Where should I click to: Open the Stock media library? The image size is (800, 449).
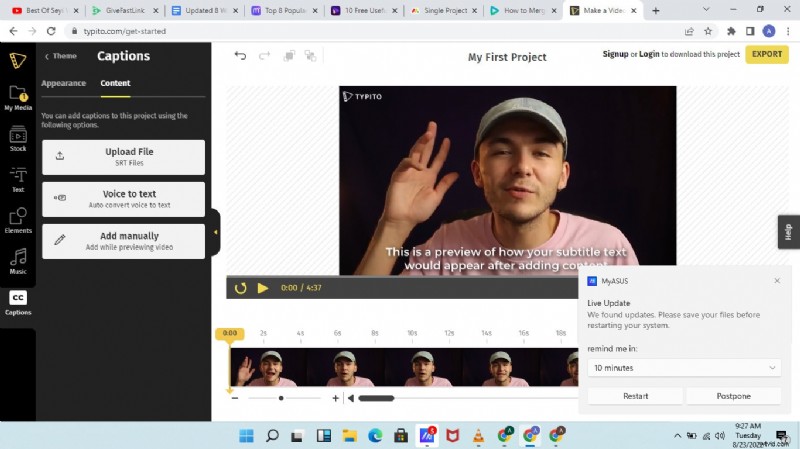(17, 139)
